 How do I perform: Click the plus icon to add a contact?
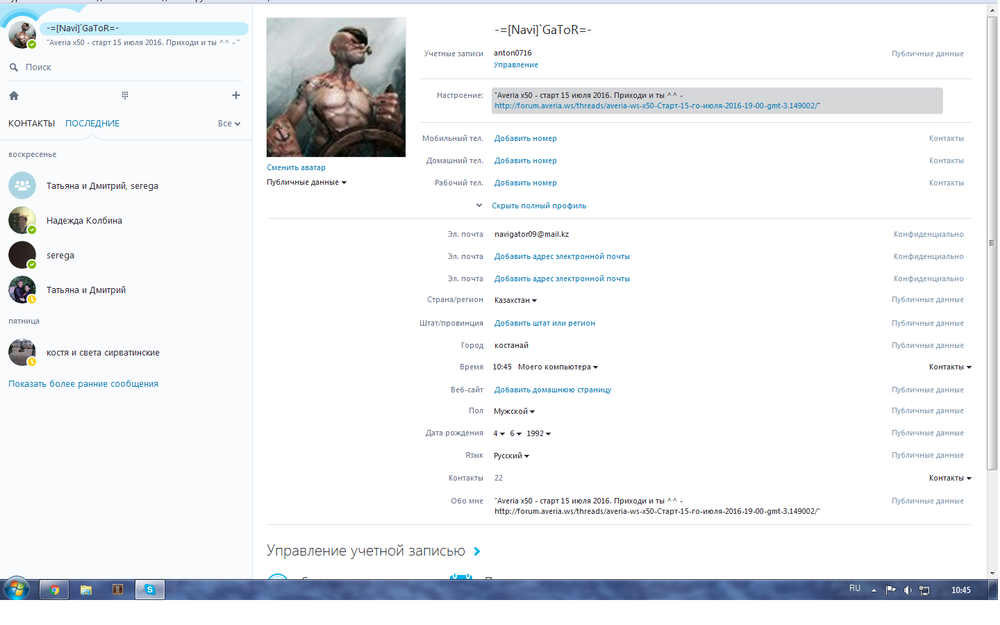click(x=236, y=96)
